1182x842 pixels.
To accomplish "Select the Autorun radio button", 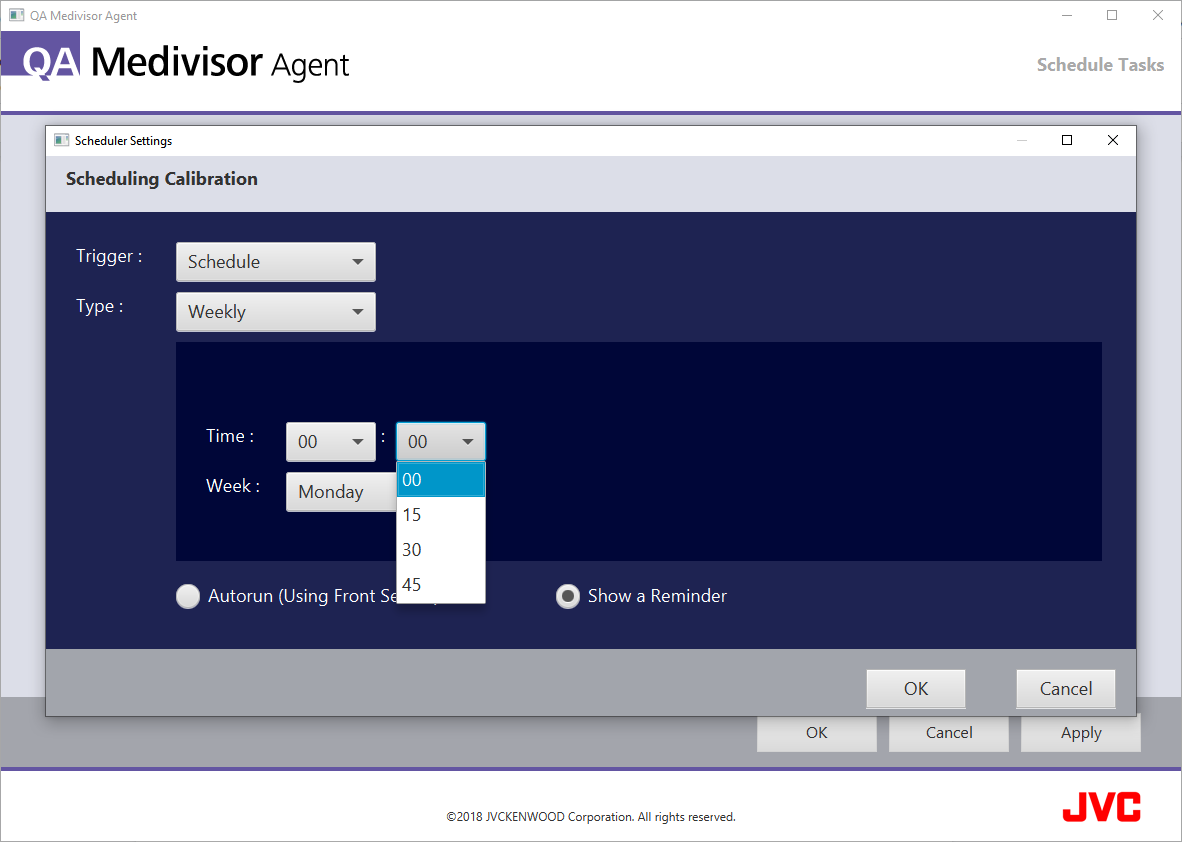I will click(x=188, y=596).
